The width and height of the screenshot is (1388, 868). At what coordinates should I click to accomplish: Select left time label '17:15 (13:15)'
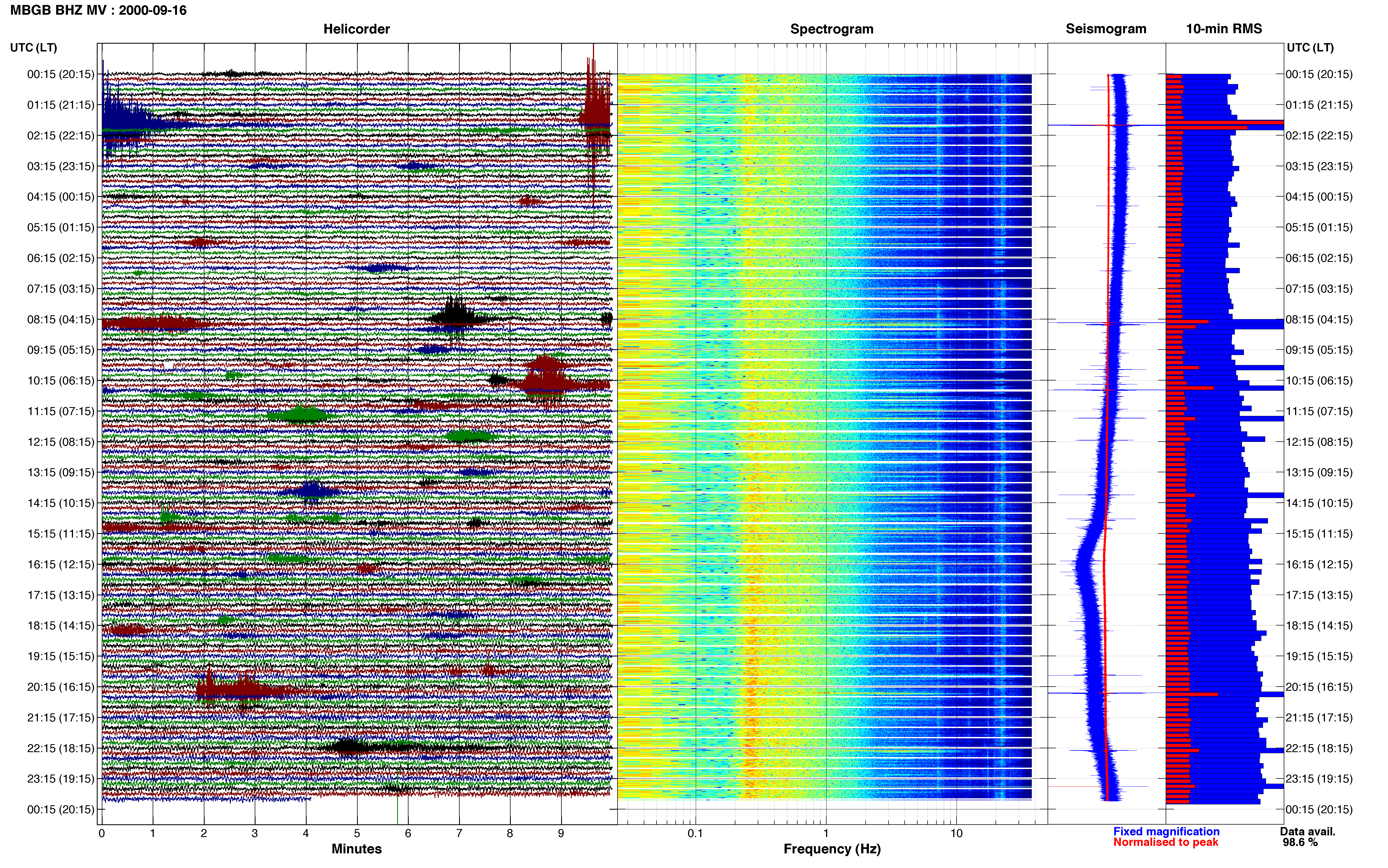tap(61, 595)
